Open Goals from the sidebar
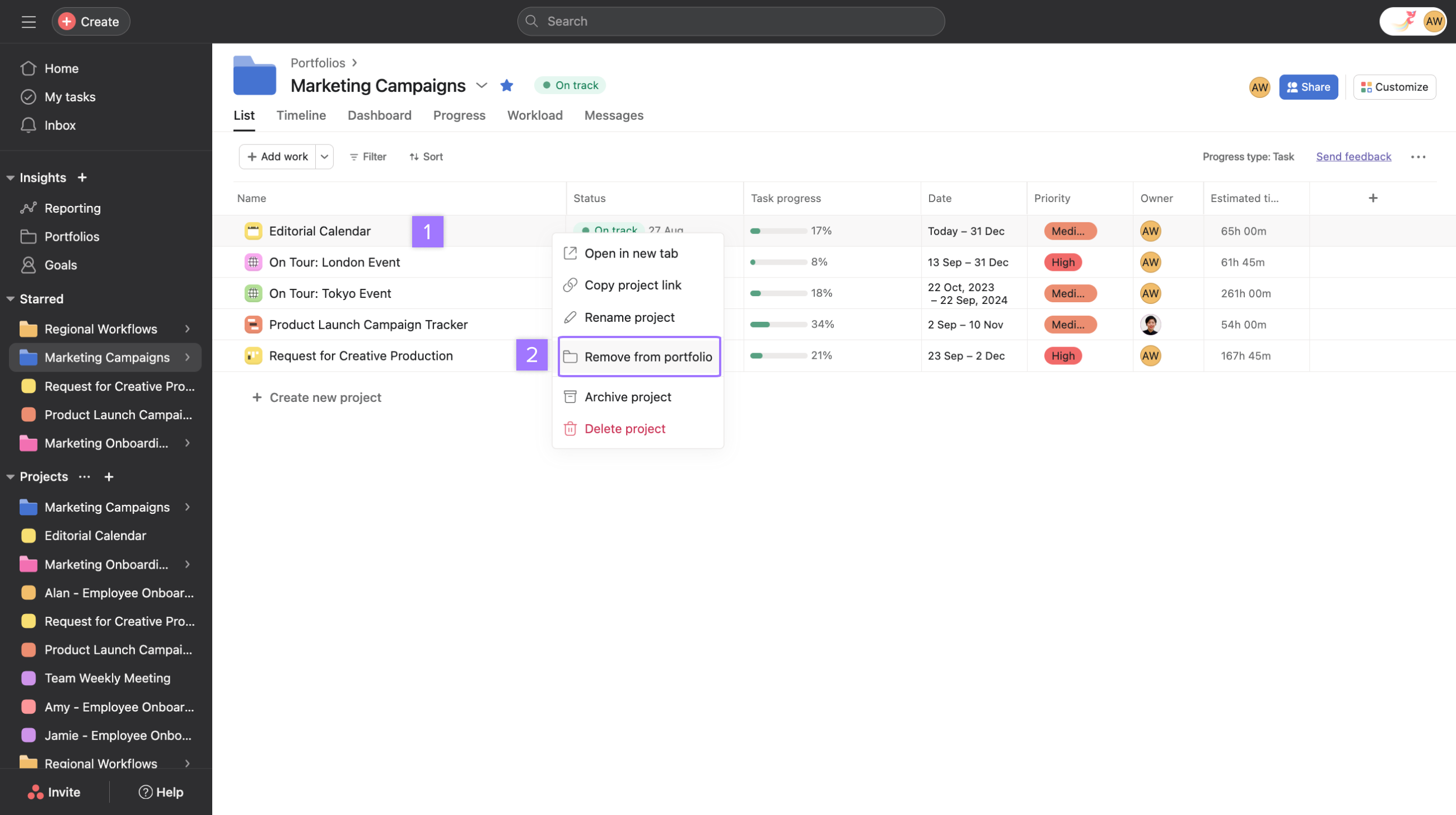The image size is (1456, 815). coord(60,265)
